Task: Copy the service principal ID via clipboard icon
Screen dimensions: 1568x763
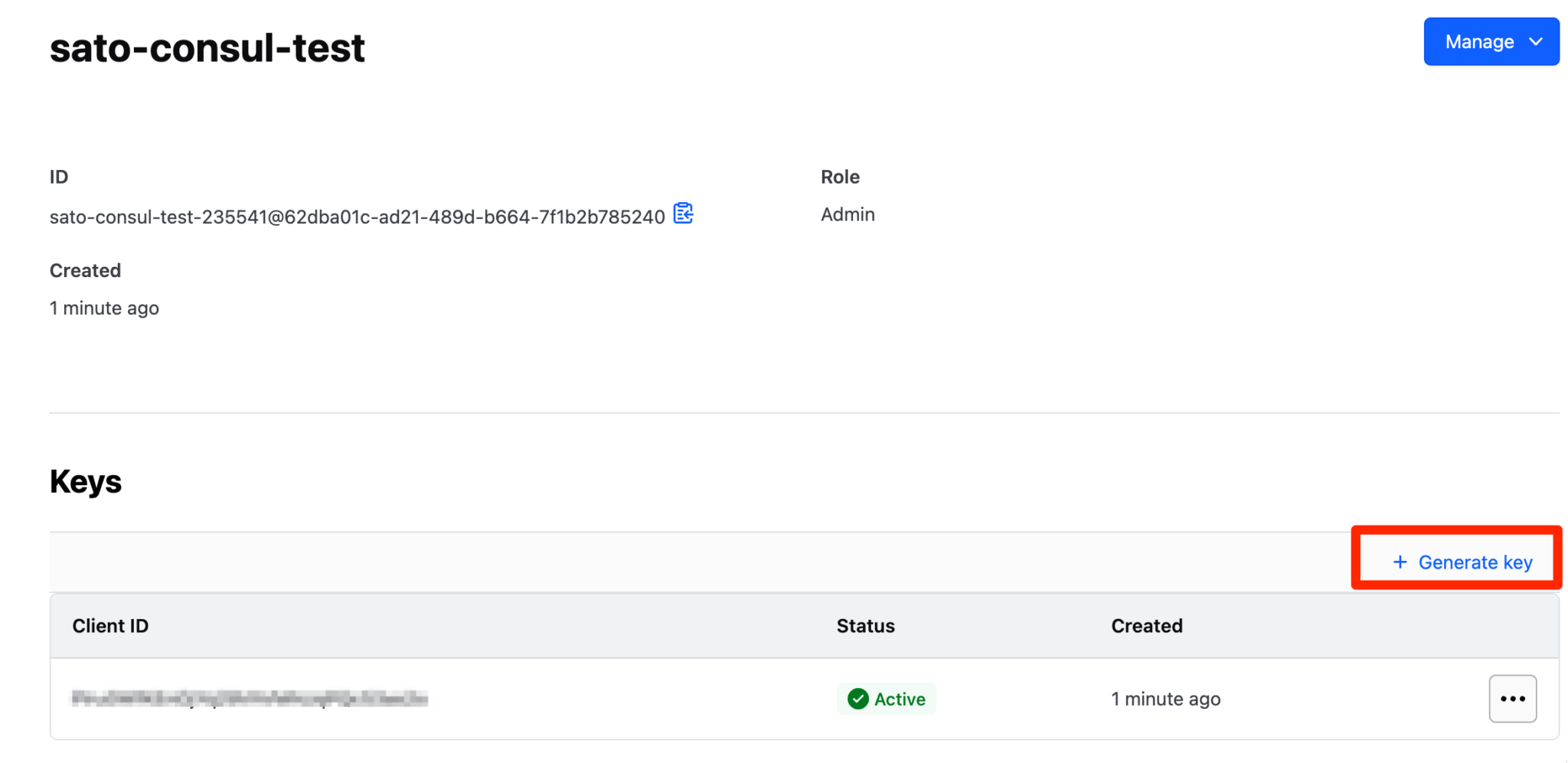Action: coord(683,214)
